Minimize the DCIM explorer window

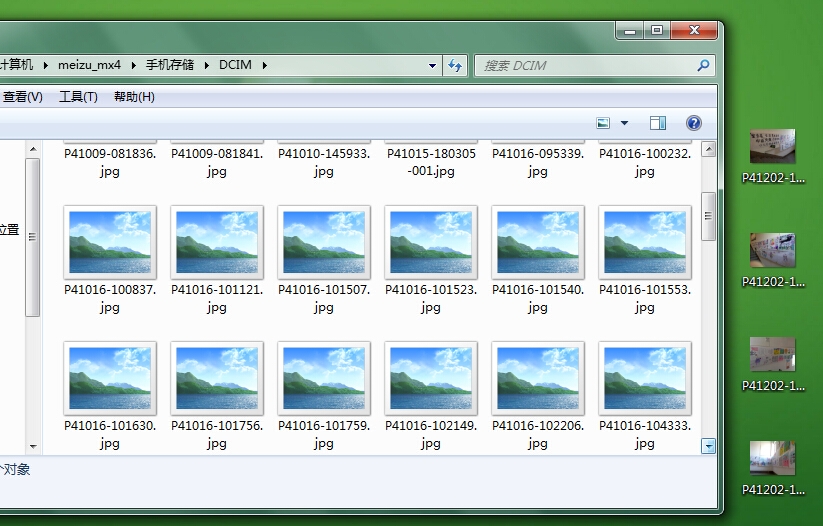630,30
